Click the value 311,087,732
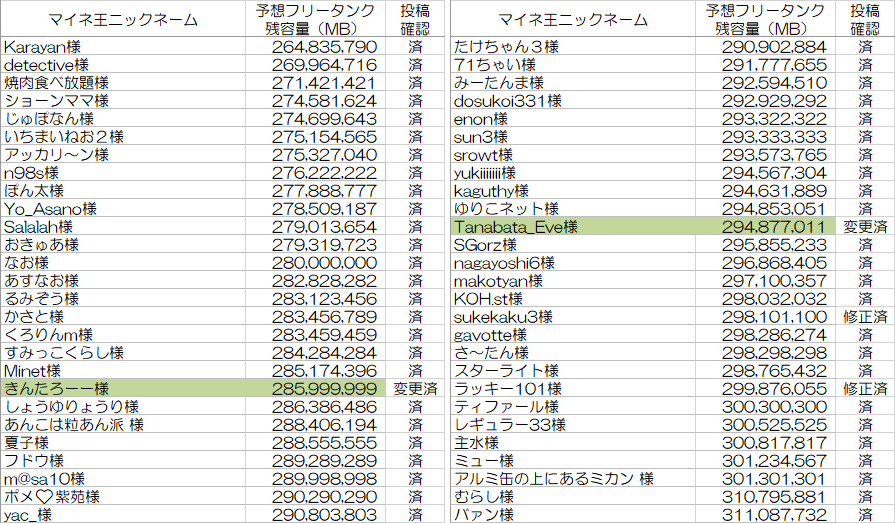Viewport: 895px width, 523px height. pos(774,514)
